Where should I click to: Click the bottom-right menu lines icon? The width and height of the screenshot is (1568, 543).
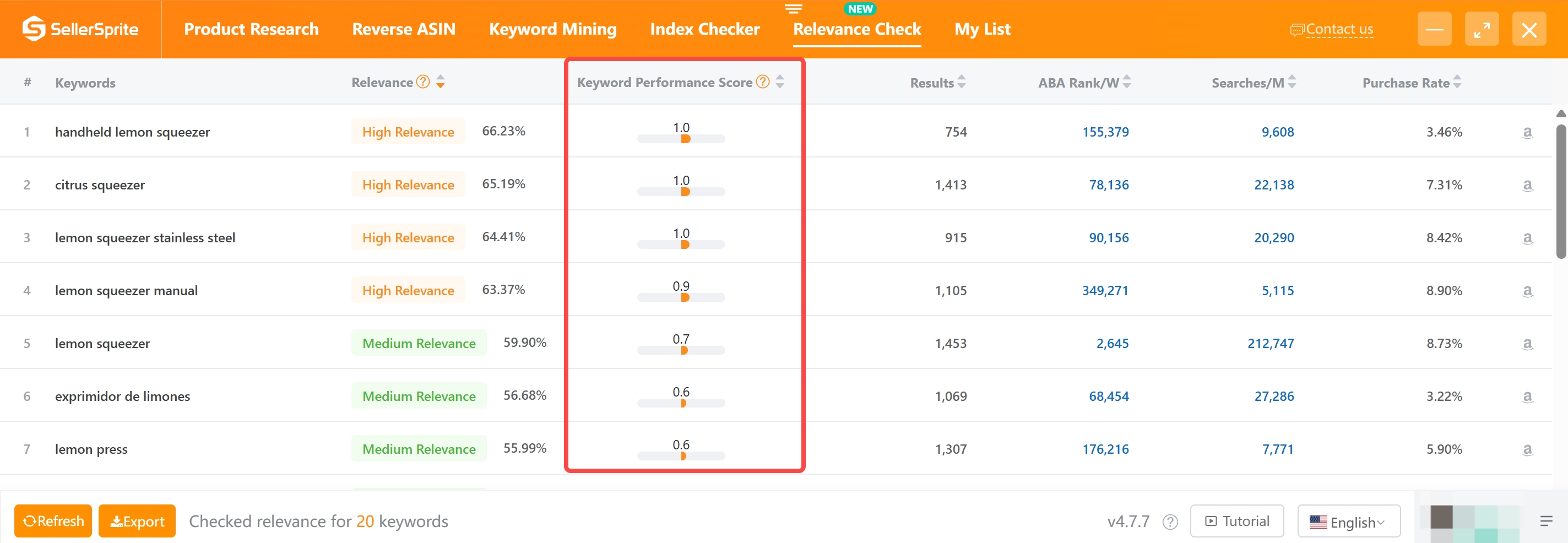pyautogui.click(x=1546, y=521)
